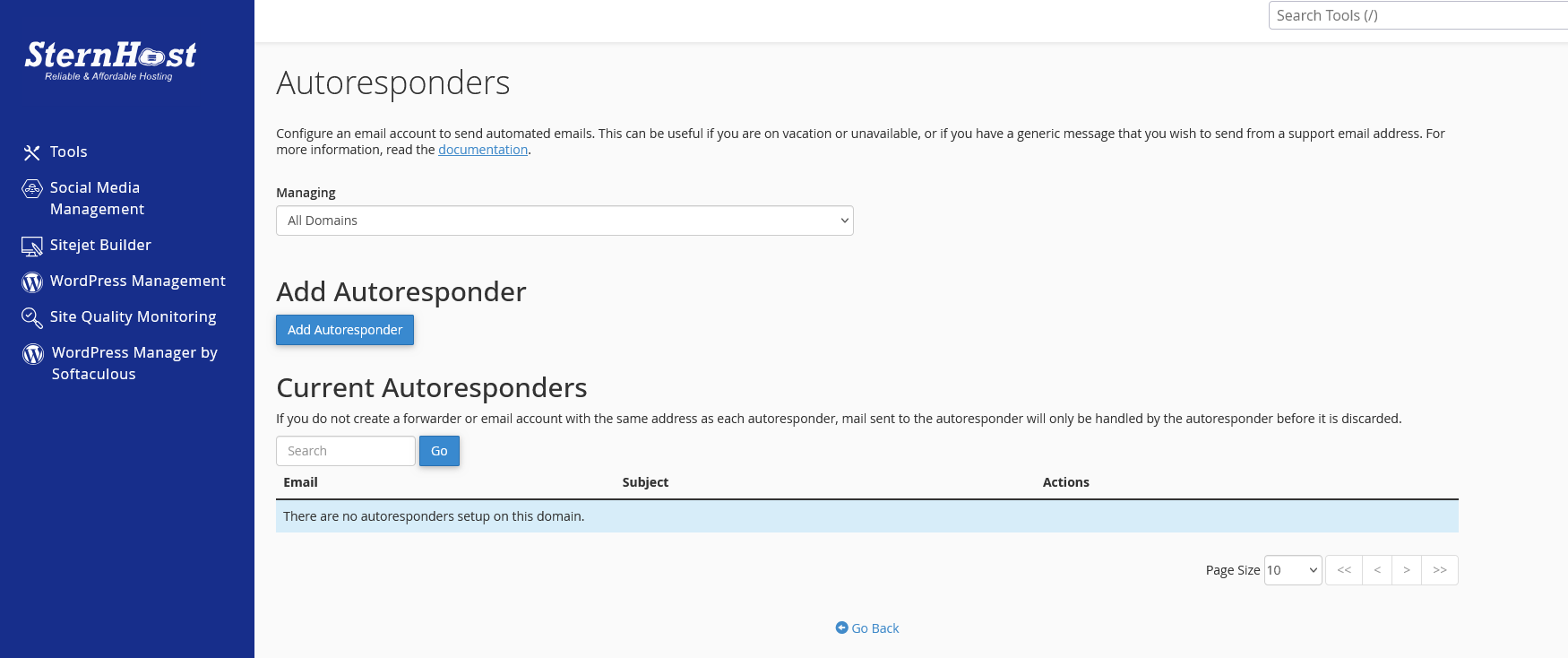
Task: Click the Tools wrench icon
Action: (32, 153)
